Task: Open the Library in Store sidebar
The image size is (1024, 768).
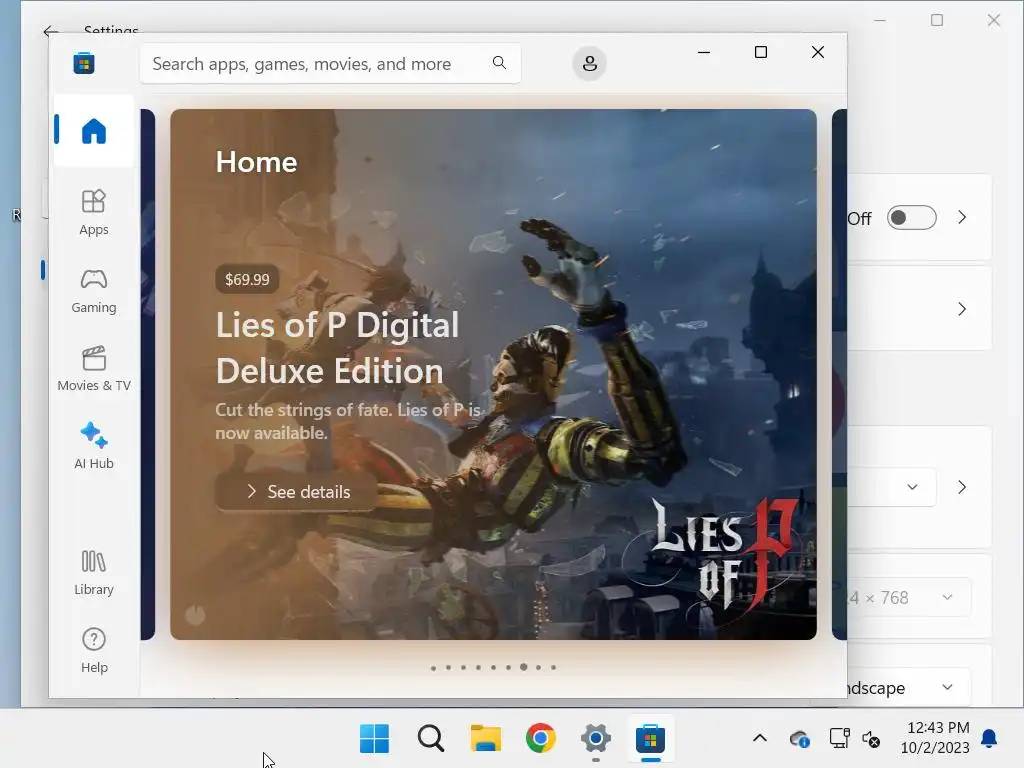Action: click(x=94, y=572)
